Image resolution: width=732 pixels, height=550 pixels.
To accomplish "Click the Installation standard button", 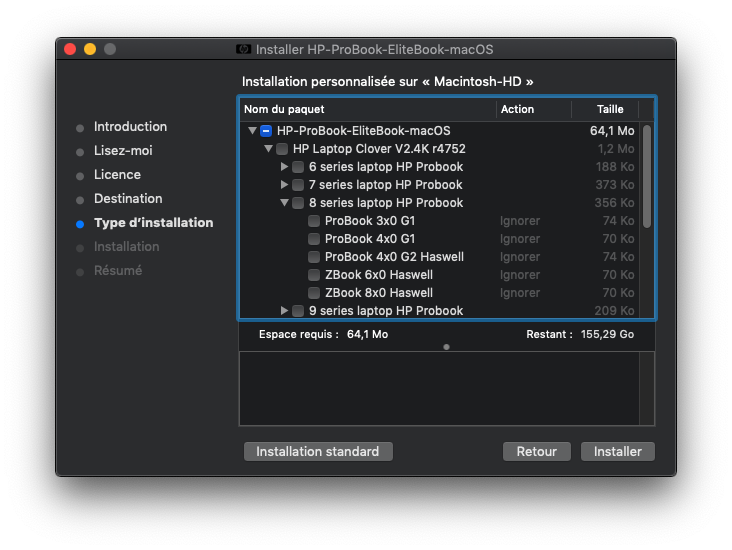I will [318, 451].
